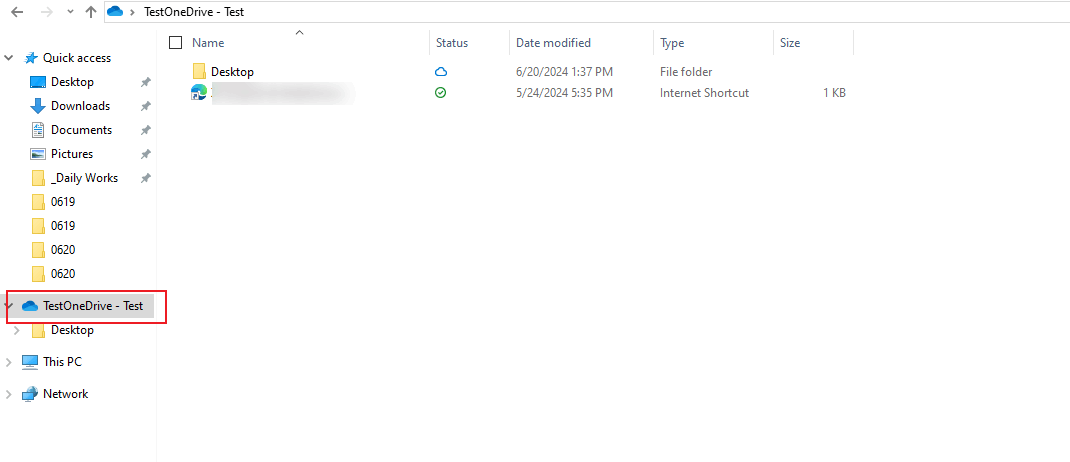Click the Quick access star icon
This screenshot has width=1070, height=462.
point(31,58)
